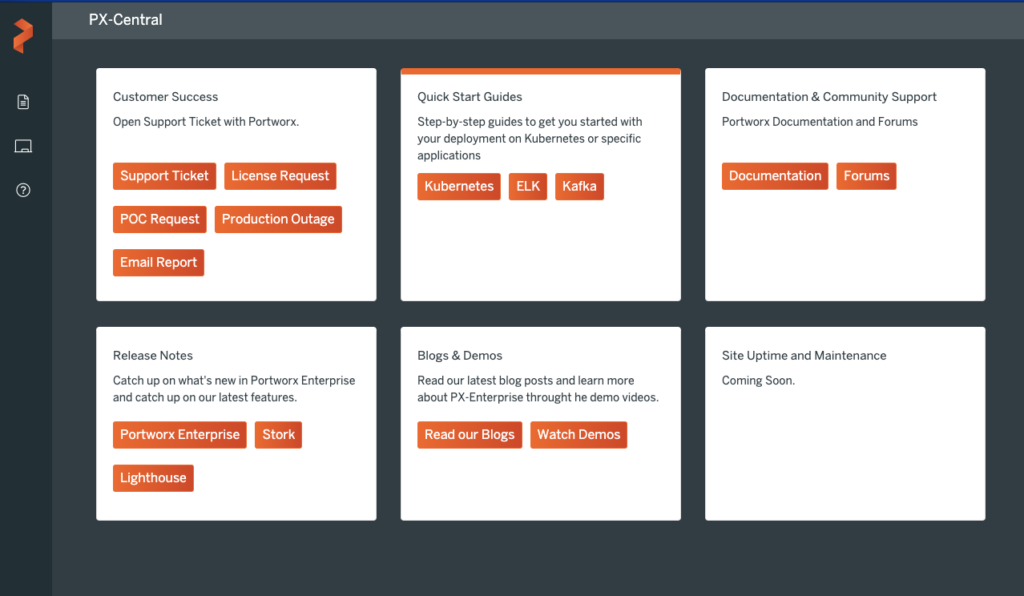Image resolution: width=1024 pixels, height=596 pixels.
Task: Report a Production Outage
Action: pos(278,219)
